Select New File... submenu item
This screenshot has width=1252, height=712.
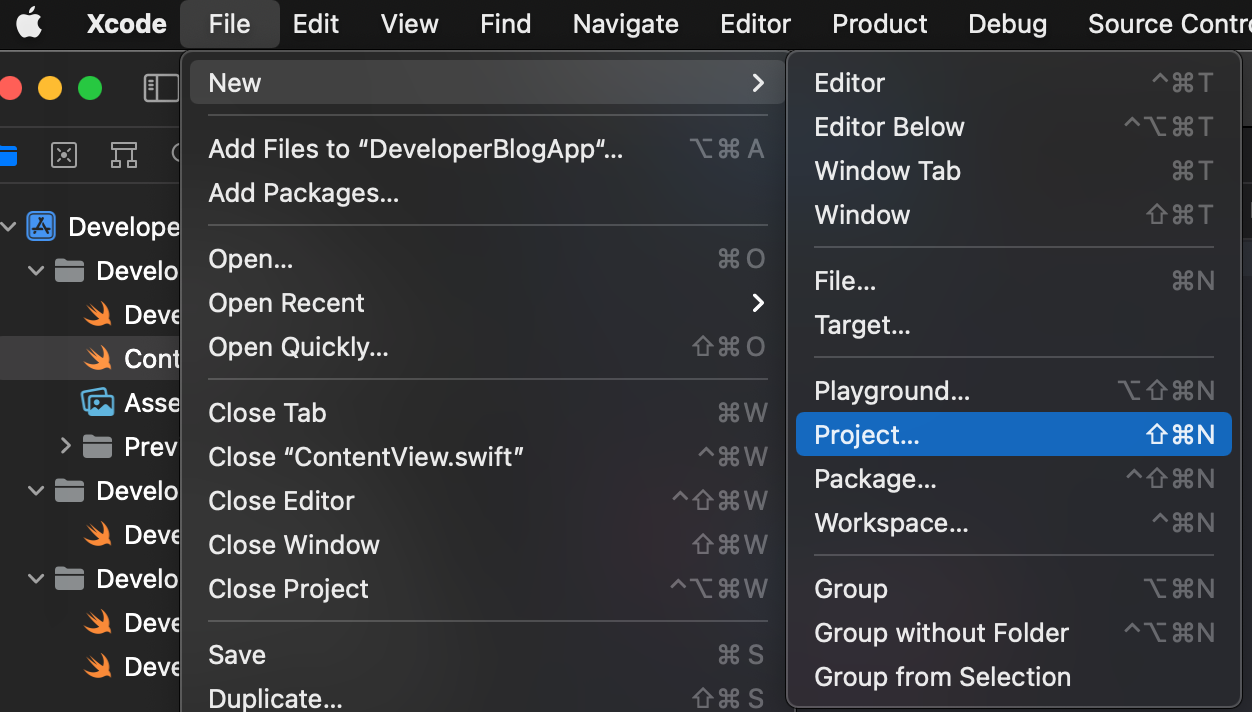tap(1014, 281)
